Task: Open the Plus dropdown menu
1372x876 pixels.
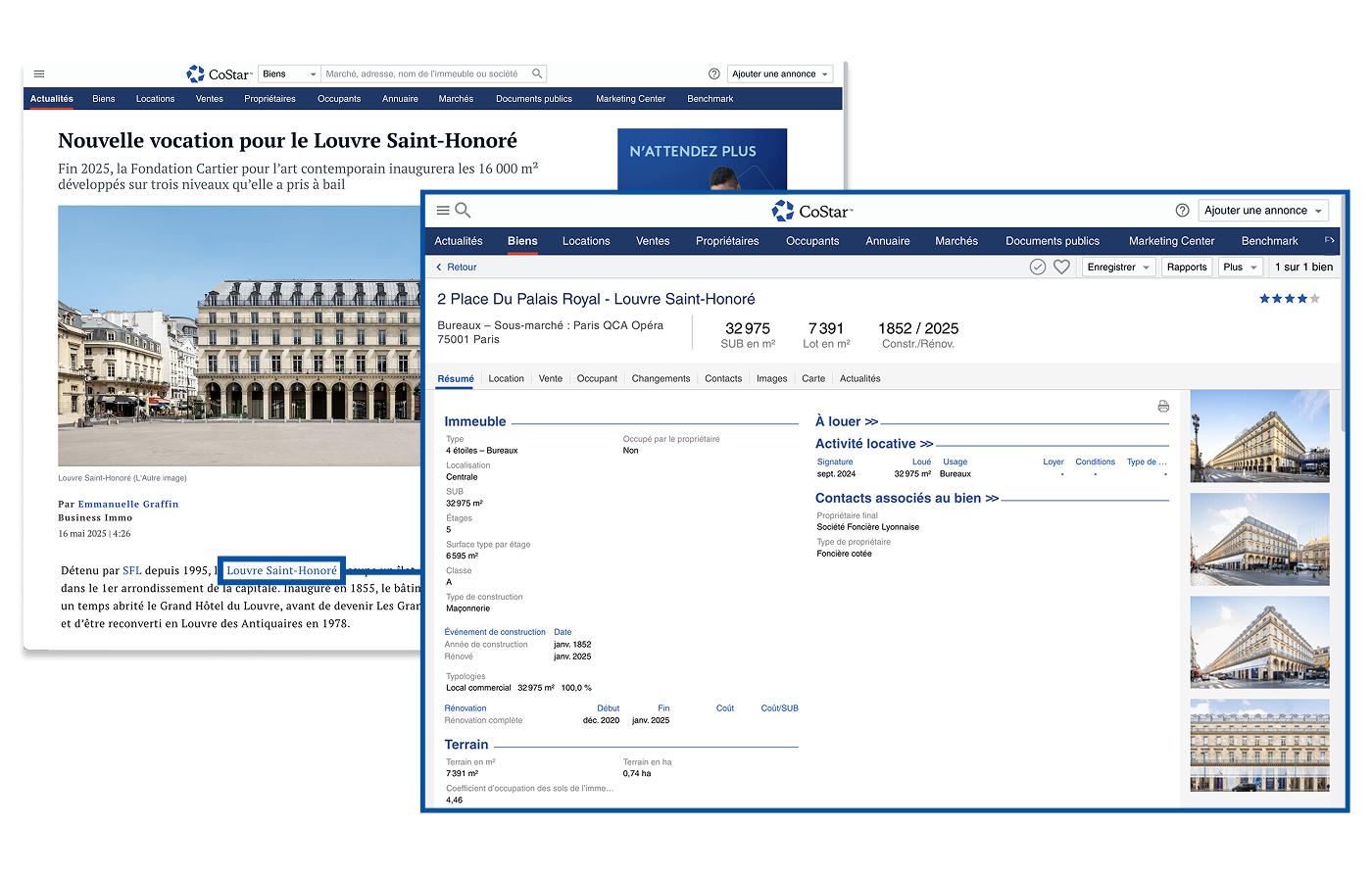Action: click(1240, 267)
